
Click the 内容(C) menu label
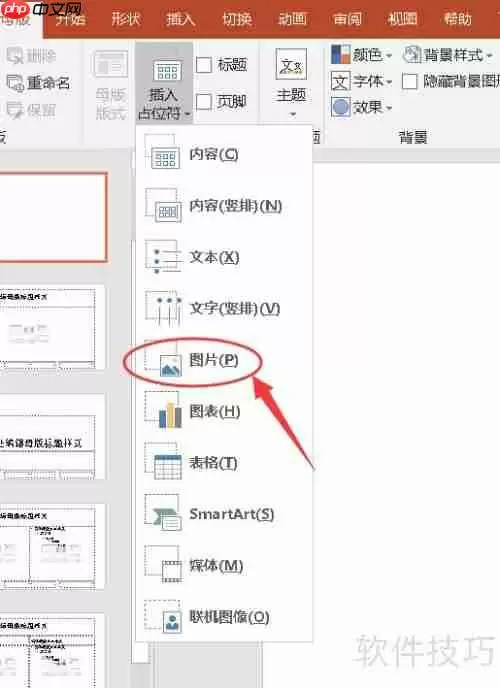[214, 154]
